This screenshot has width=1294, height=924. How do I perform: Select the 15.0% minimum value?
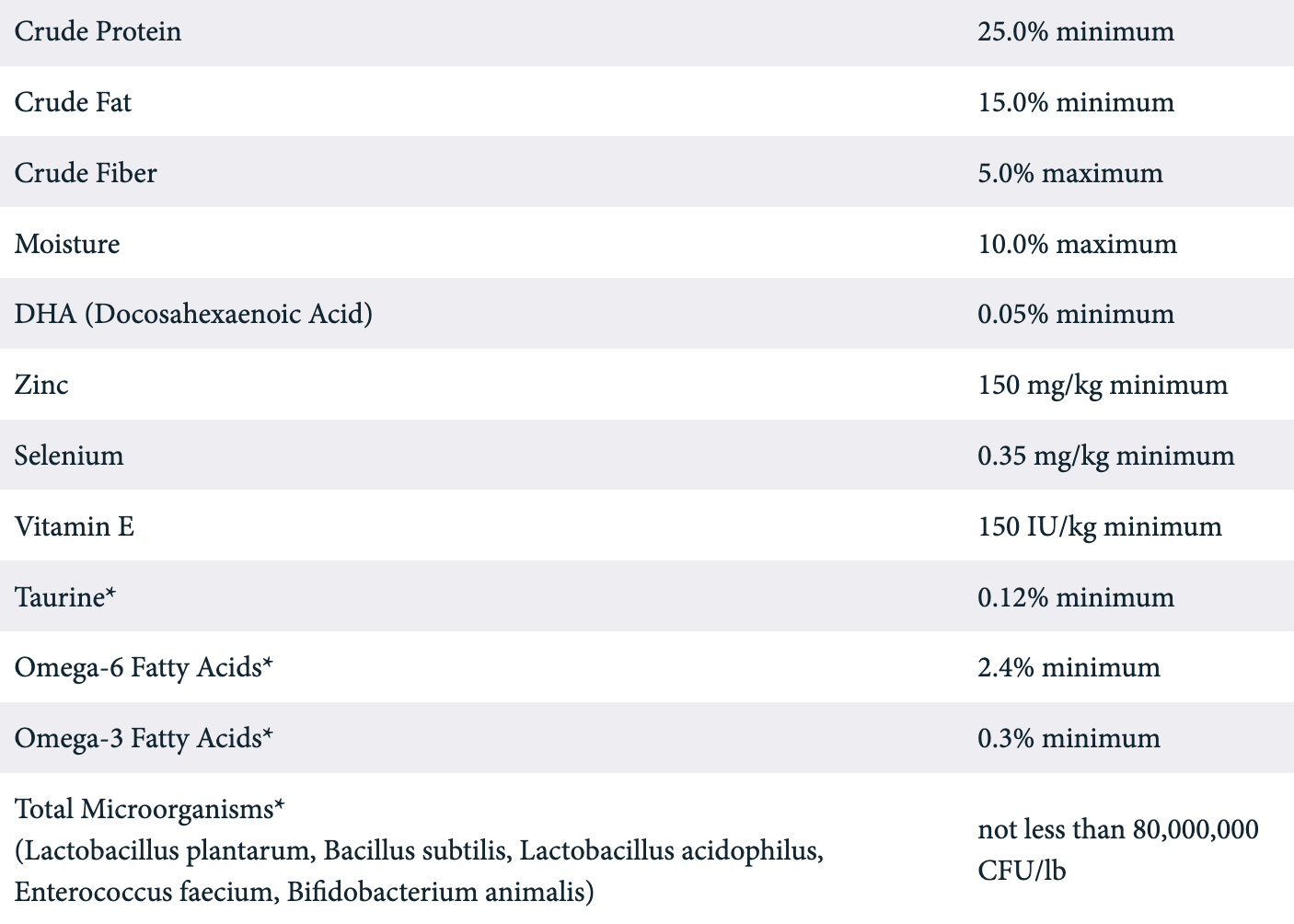pos(1076,102)
